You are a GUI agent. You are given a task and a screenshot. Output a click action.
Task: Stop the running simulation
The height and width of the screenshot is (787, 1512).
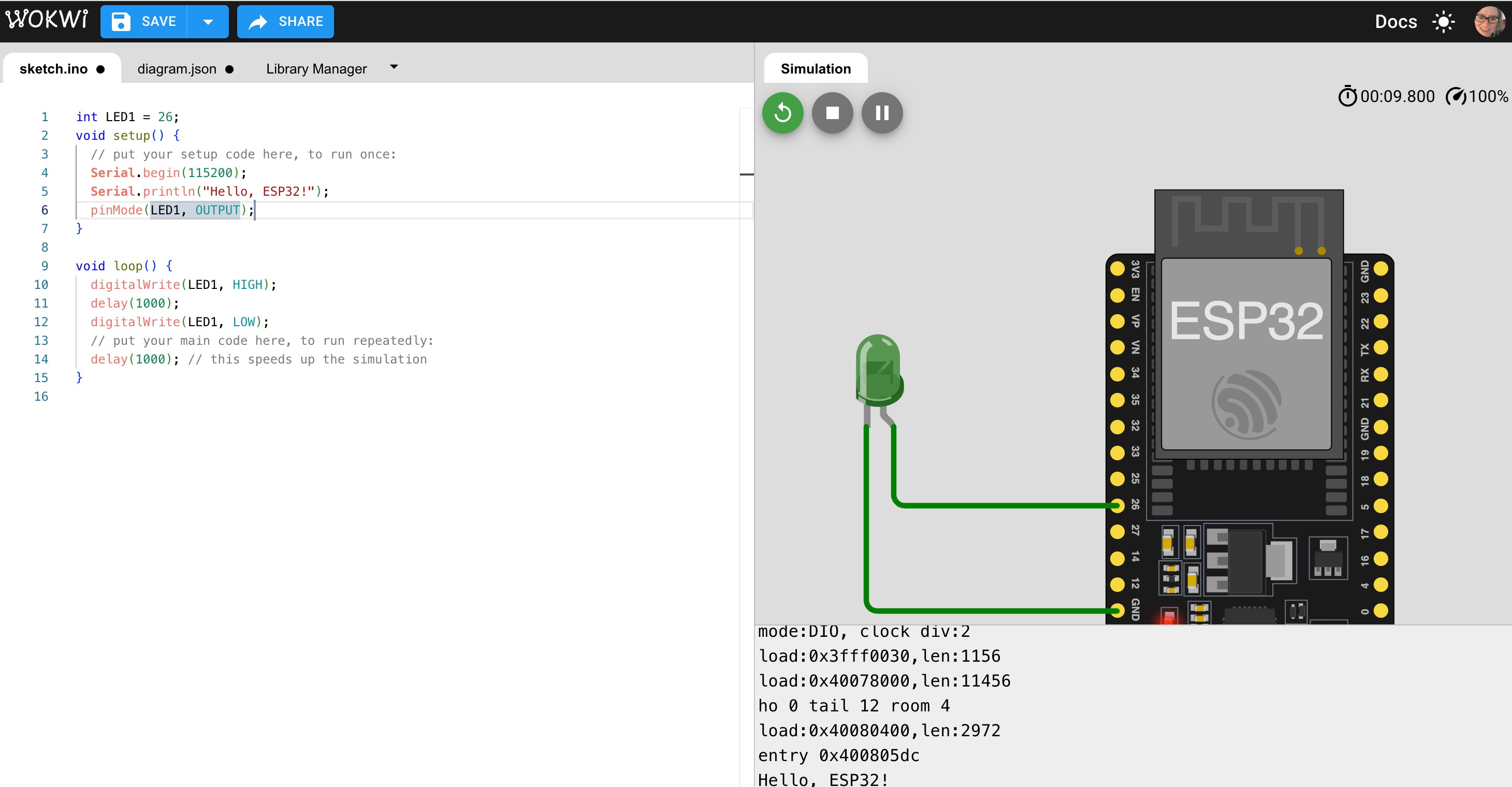pos(832,113)
